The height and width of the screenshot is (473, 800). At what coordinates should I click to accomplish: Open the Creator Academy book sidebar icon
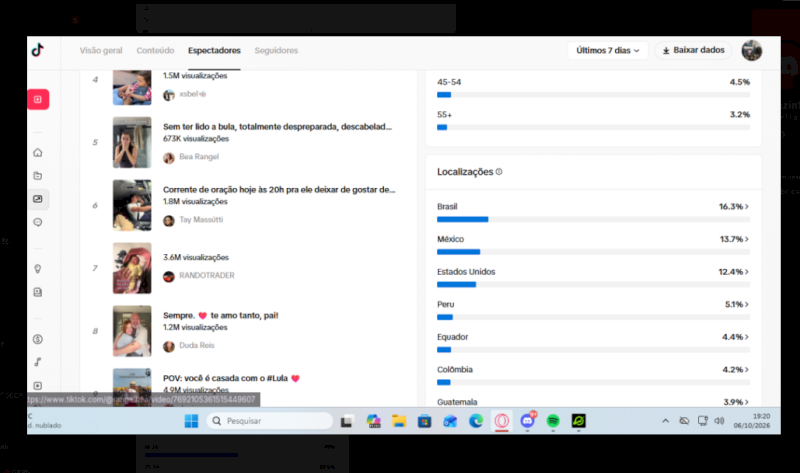(x=38, y=292)
